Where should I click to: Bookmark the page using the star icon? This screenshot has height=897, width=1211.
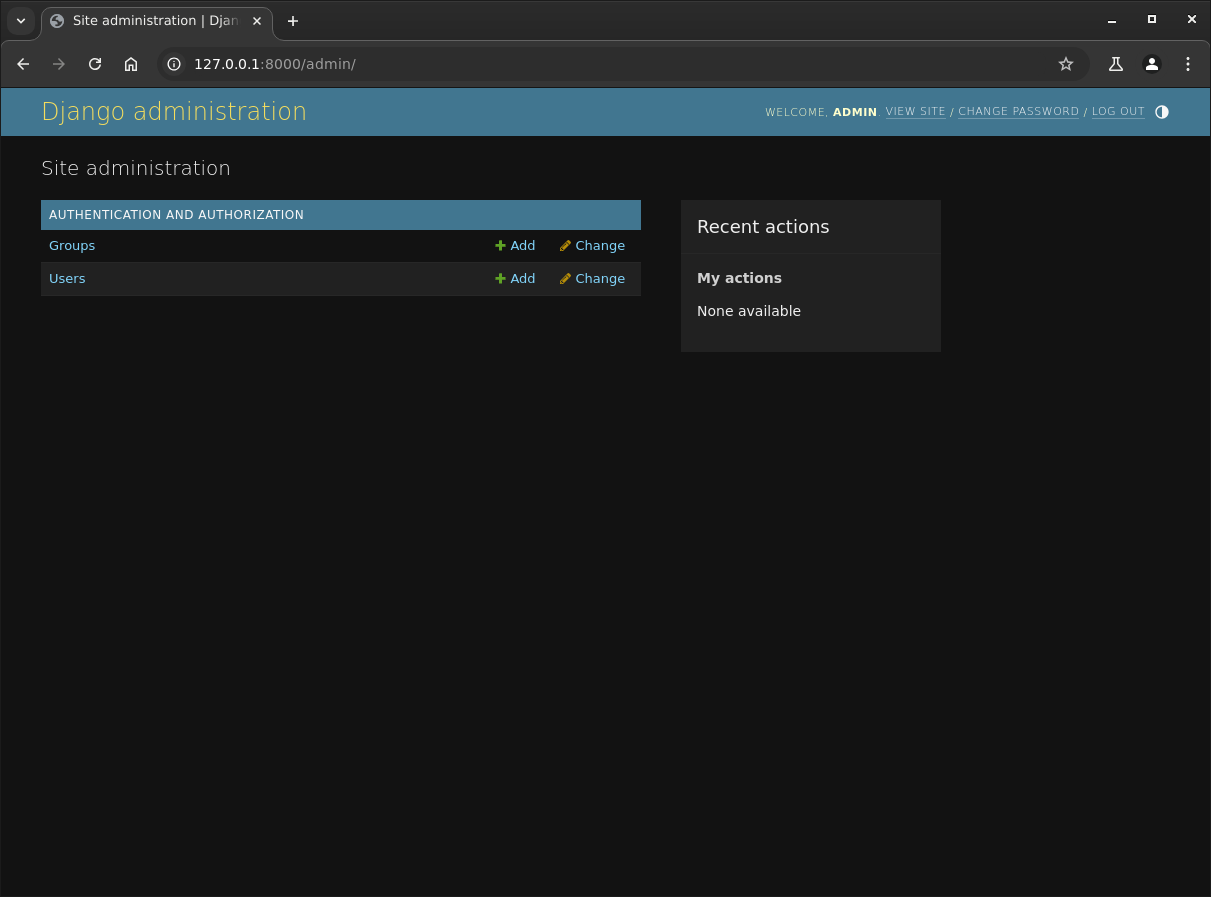[1065, 64]
